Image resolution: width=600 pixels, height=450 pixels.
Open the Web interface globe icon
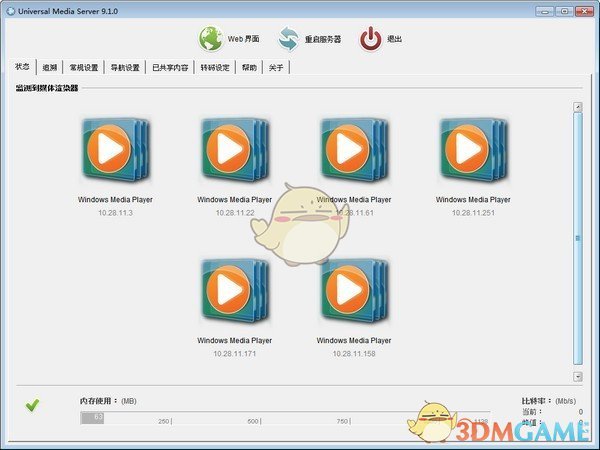point(210,39)
